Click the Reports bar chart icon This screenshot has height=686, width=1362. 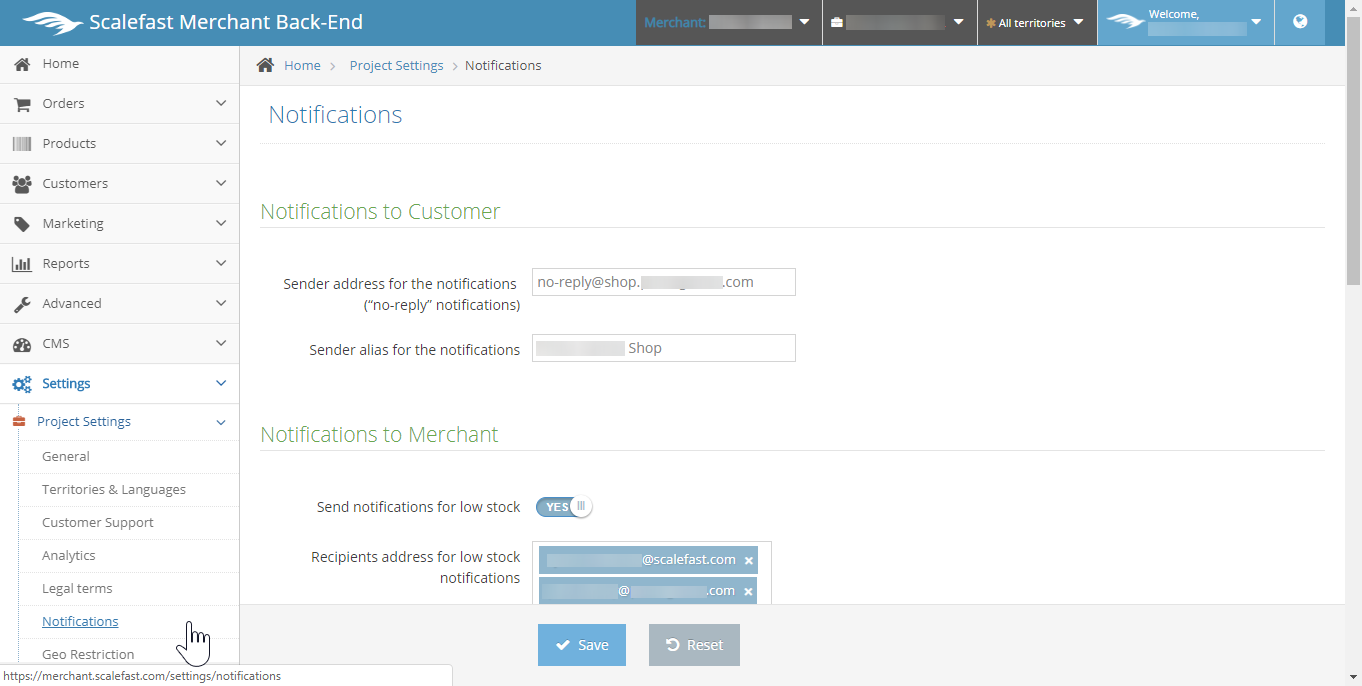(x=21, y=264)
